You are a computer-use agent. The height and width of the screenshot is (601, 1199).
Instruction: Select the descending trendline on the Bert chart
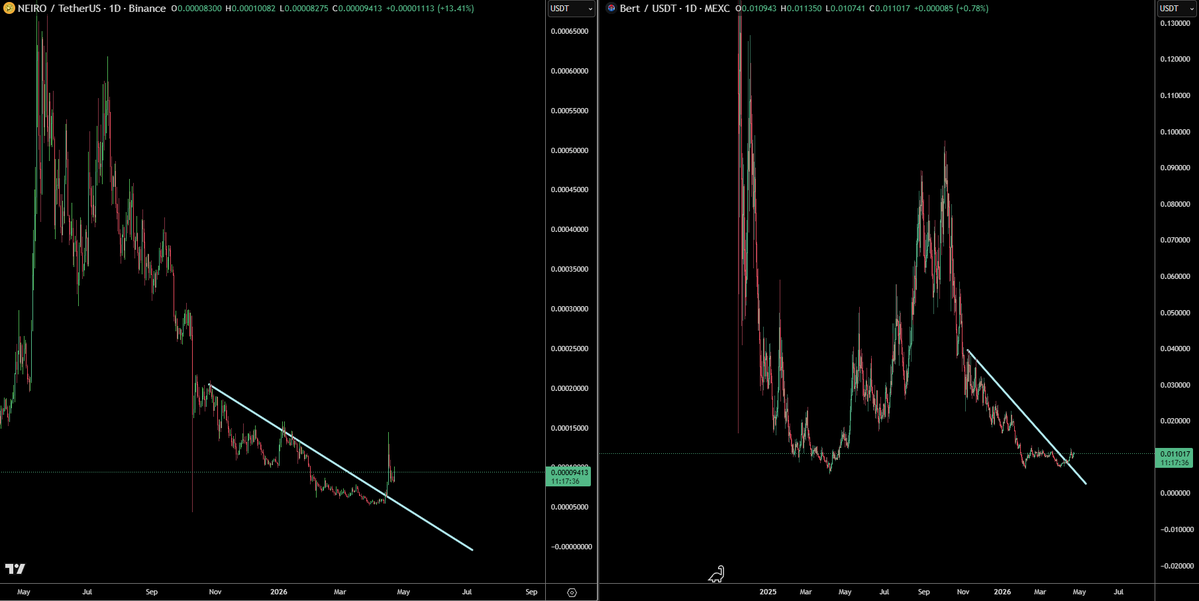[x=1025, y=415]
